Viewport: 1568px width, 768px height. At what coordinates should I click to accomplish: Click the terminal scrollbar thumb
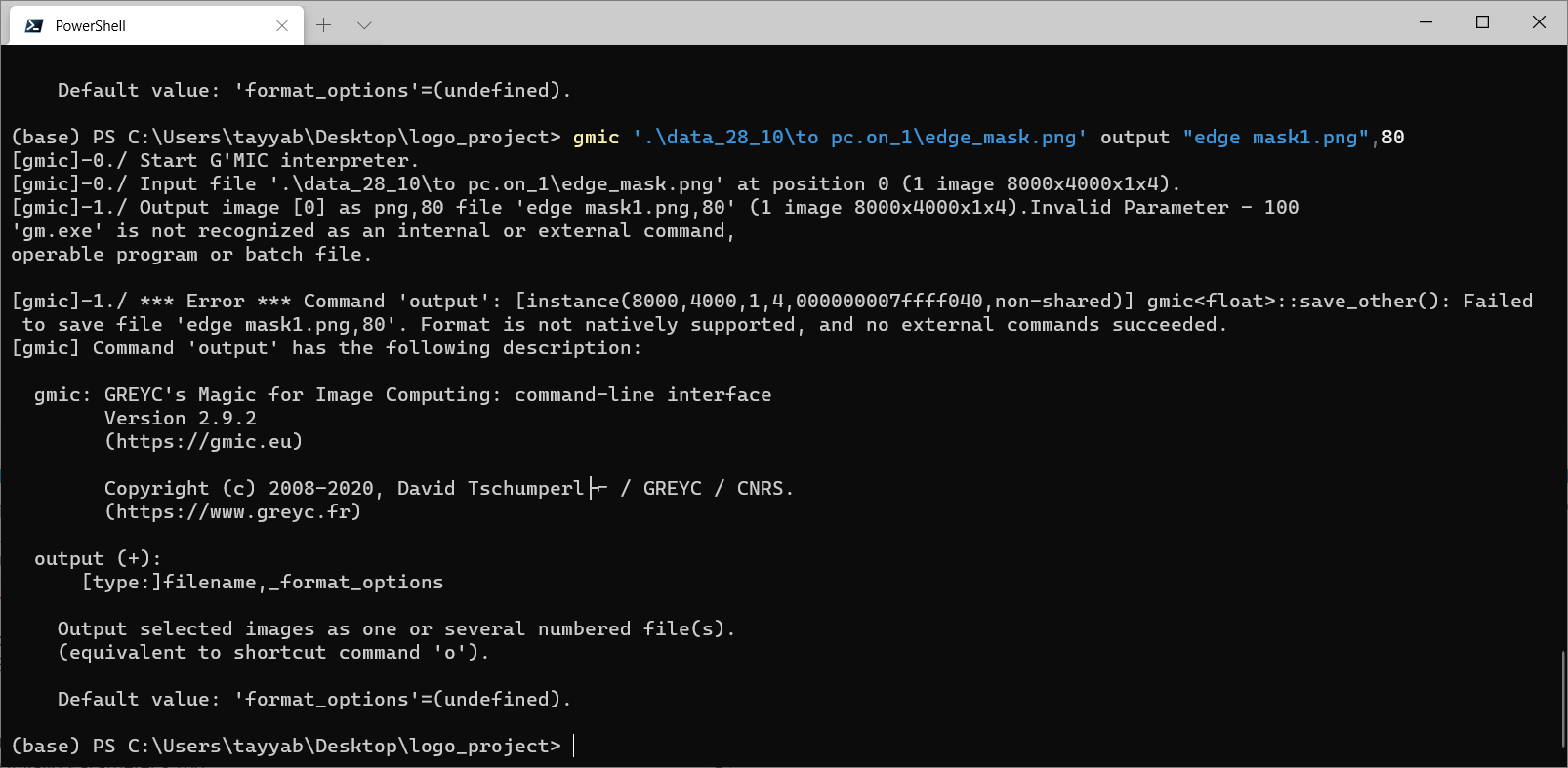pos(1562,699)
